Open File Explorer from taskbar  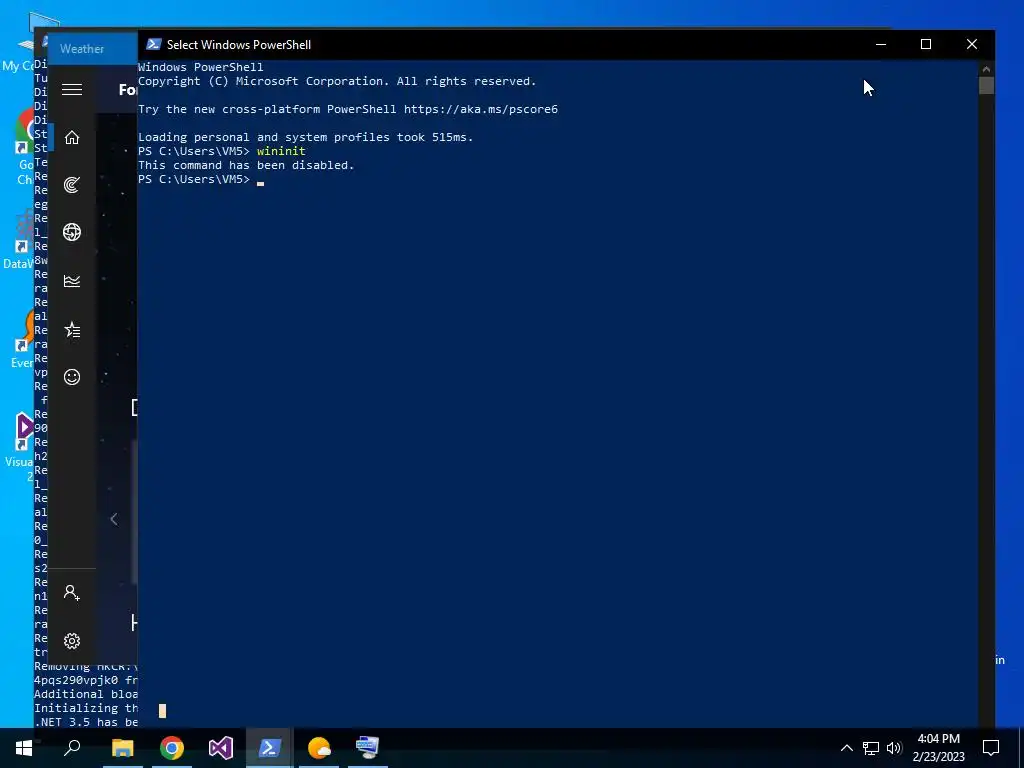point(122,748)
